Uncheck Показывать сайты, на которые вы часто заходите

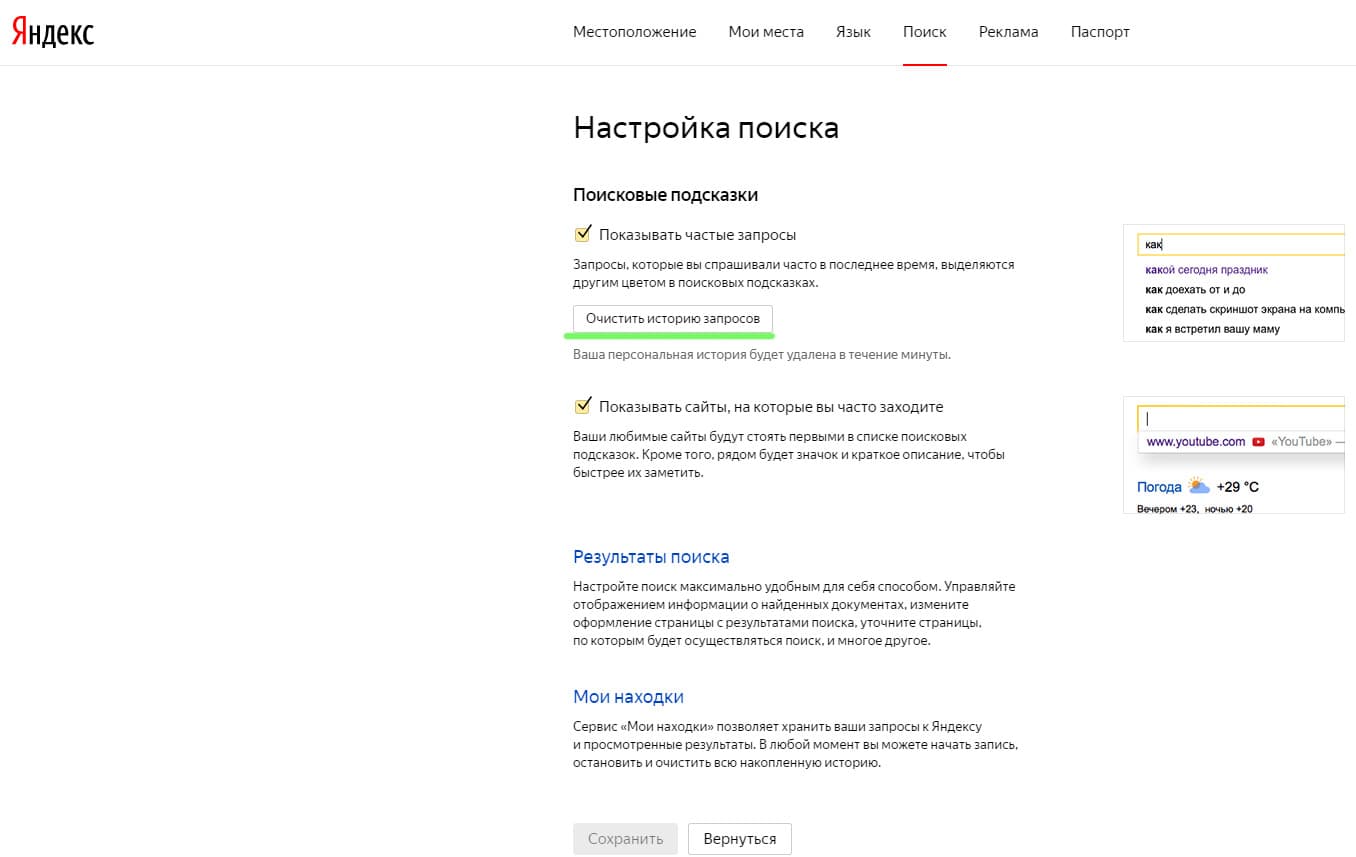(x=582, y=407)
